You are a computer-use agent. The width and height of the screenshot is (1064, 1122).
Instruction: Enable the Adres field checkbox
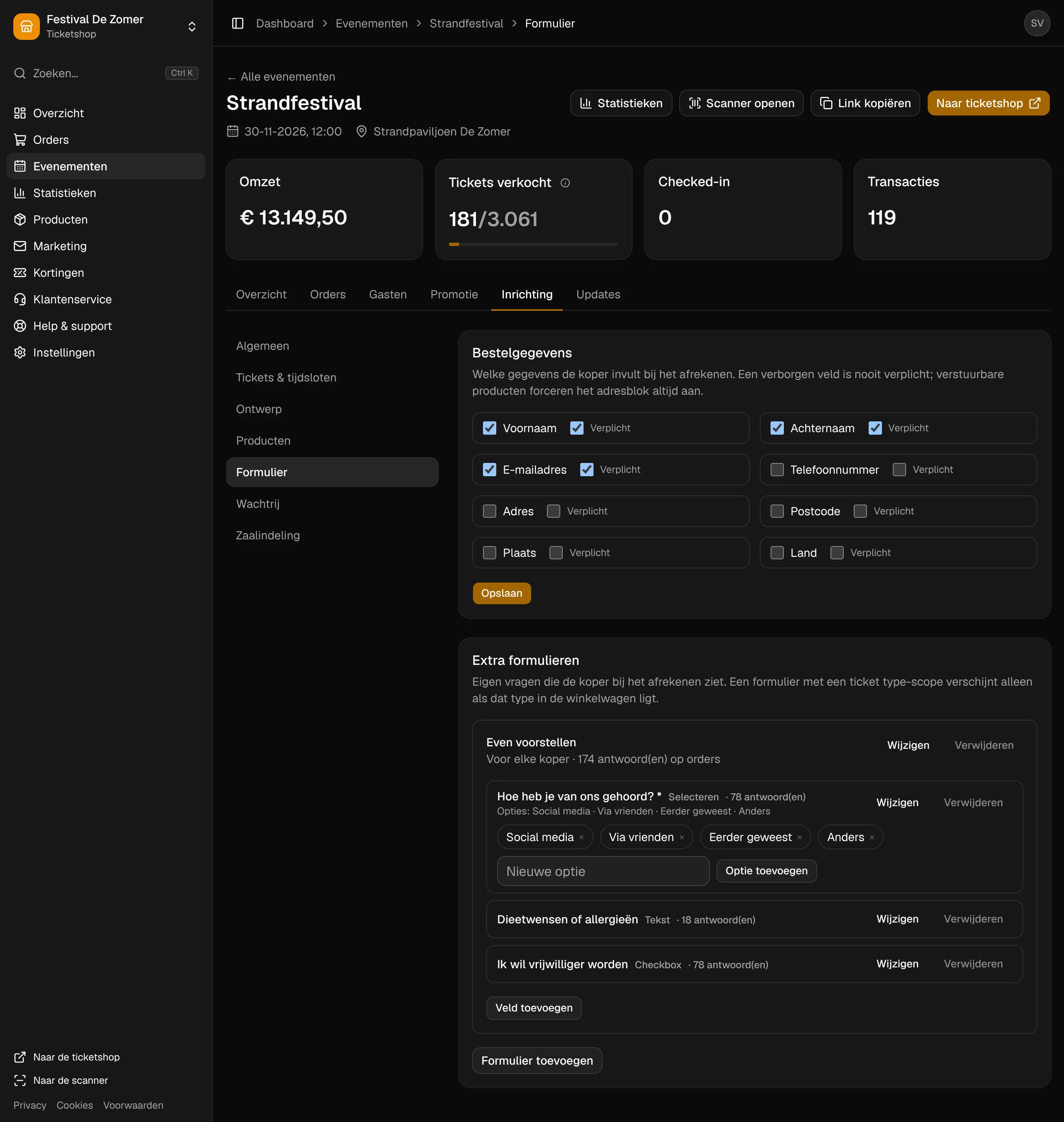490,512
